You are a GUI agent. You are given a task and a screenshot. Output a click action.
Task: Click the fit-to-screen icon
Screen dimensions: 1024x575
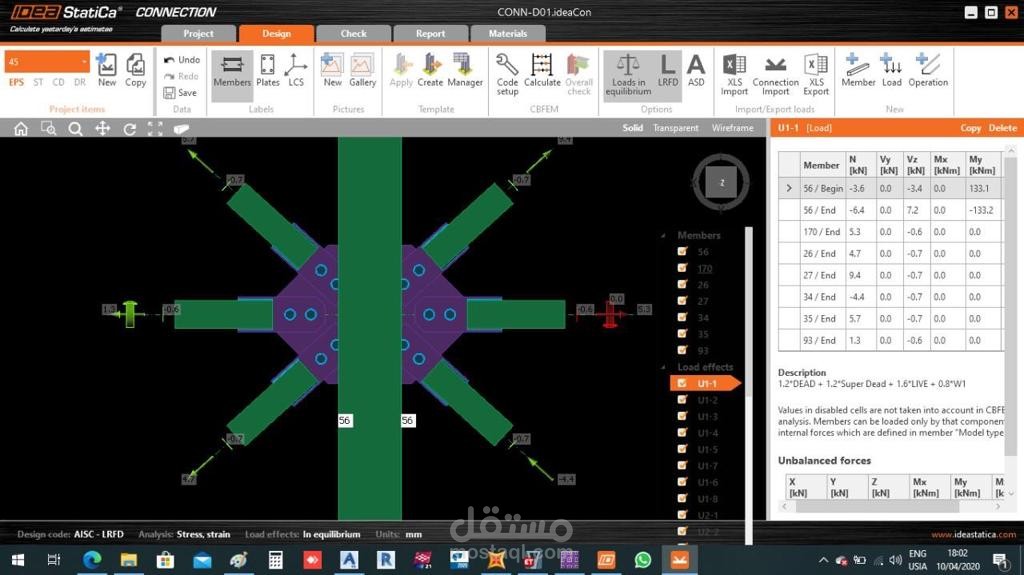click(x=155, y=129)
